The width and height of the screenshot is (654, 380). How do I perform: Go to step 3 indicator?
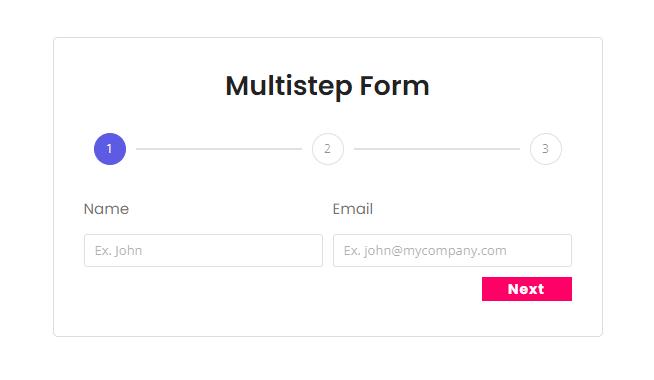[546, 149]
